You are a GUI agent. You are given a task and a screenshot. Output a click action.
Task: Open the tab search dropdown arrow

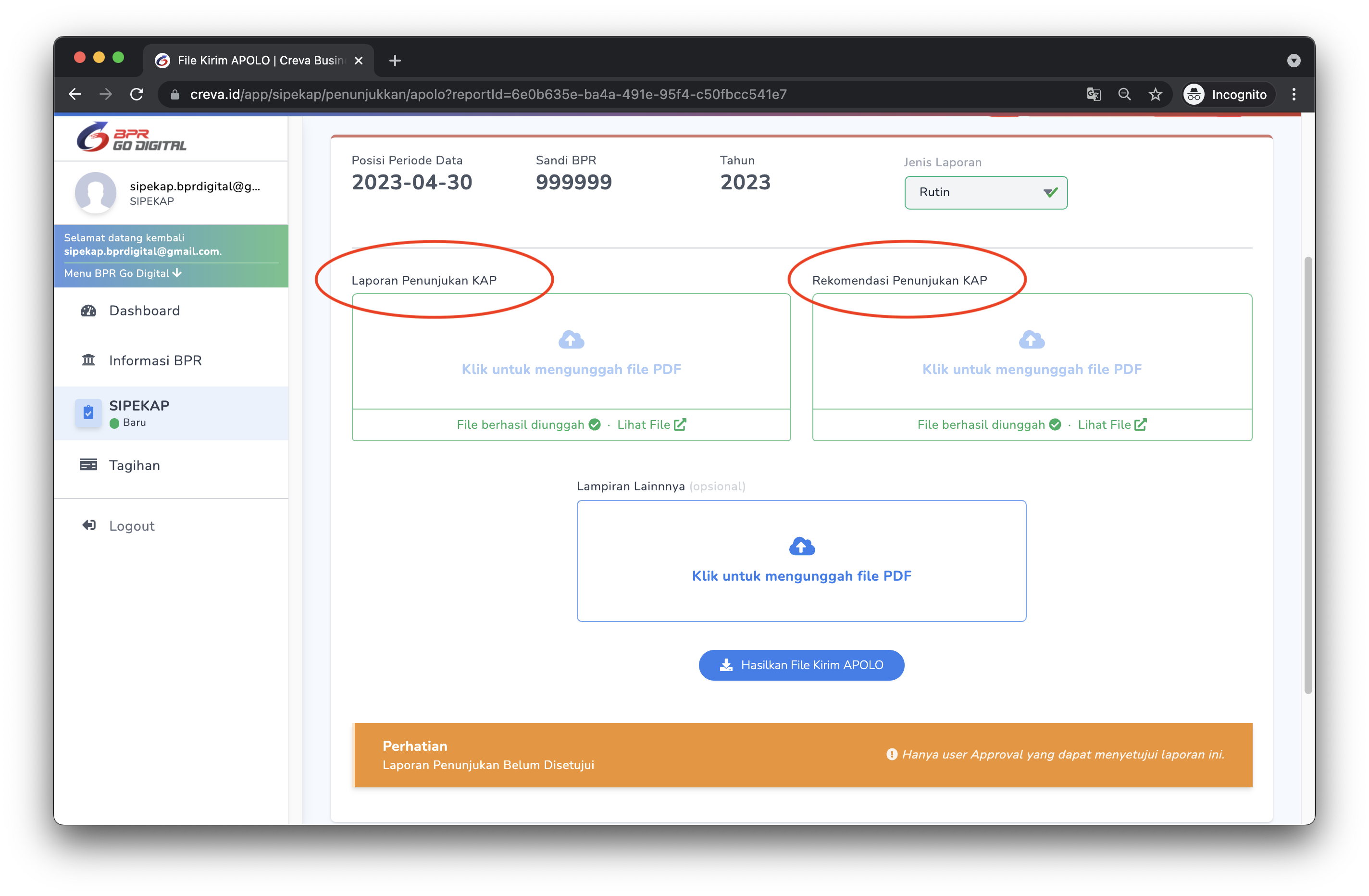click(1294, 61)
